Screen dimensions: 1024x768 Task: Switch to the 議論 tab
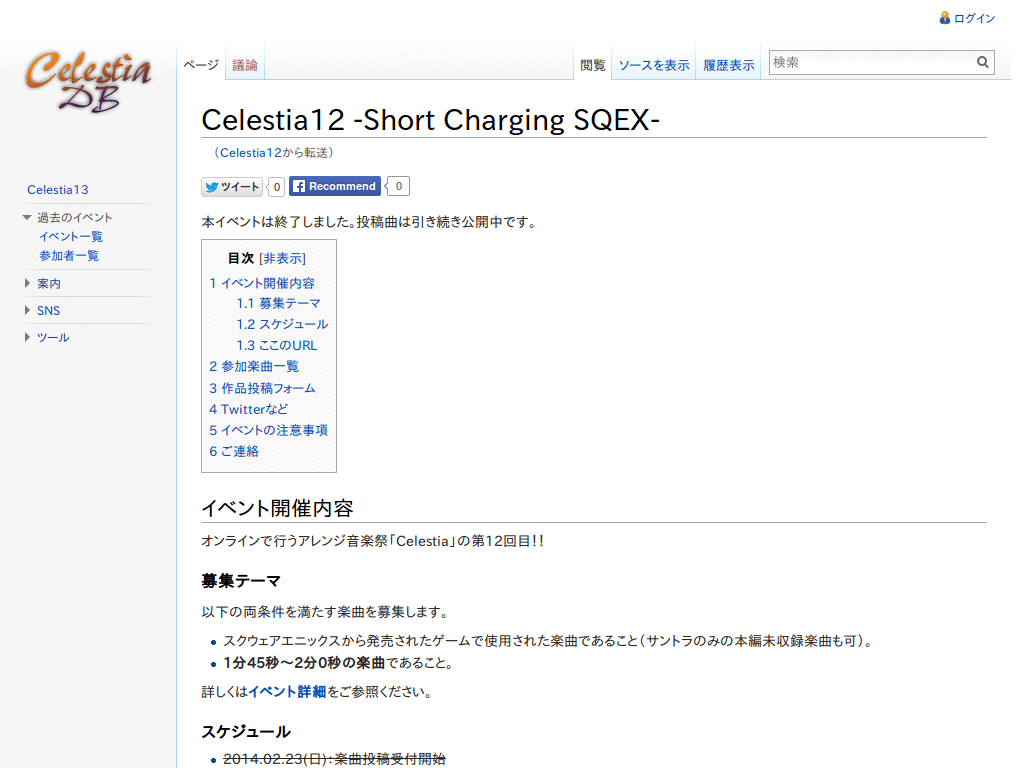245,65
